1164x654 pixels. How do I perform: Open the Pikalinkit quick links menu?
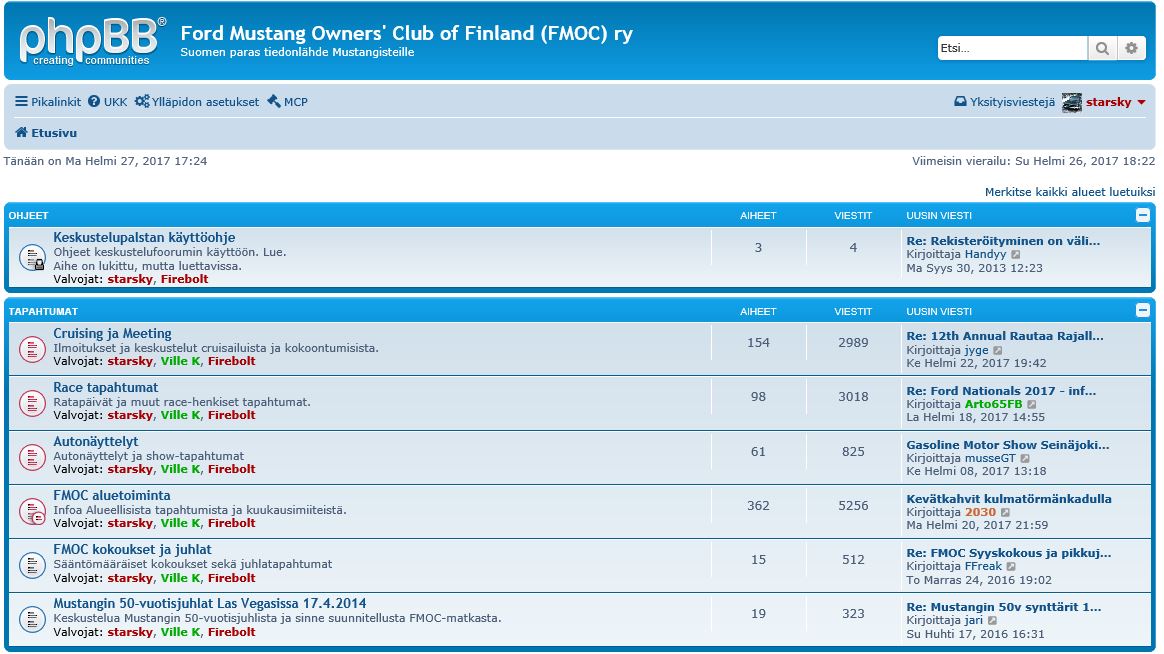coord(48,102)
